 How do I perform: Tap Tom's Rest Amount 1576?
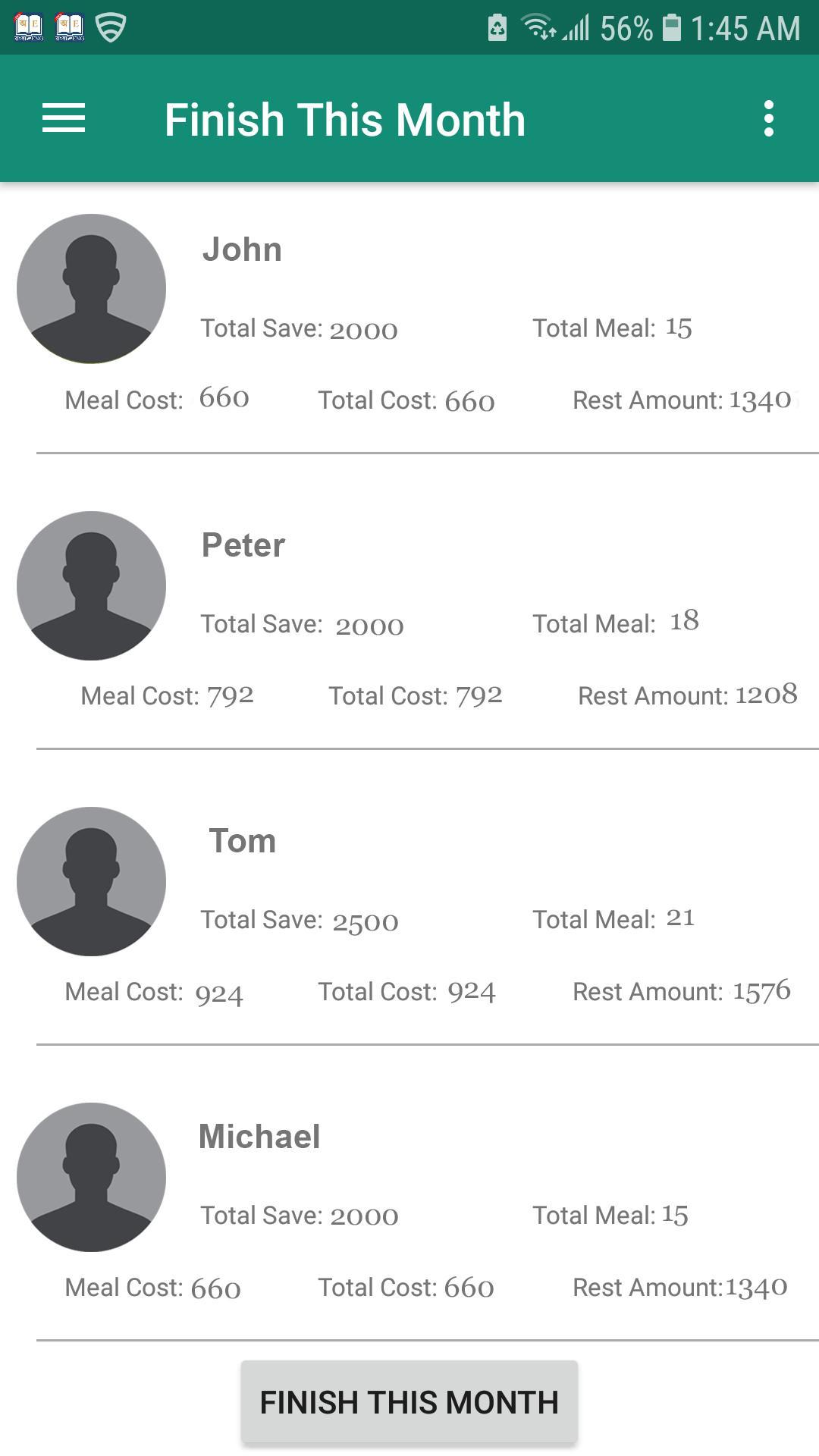click(761, 991)
